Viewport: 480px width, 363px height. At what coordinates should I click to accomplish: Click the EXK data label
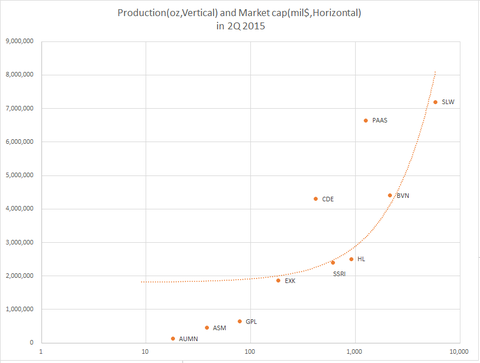coord(290,281)
